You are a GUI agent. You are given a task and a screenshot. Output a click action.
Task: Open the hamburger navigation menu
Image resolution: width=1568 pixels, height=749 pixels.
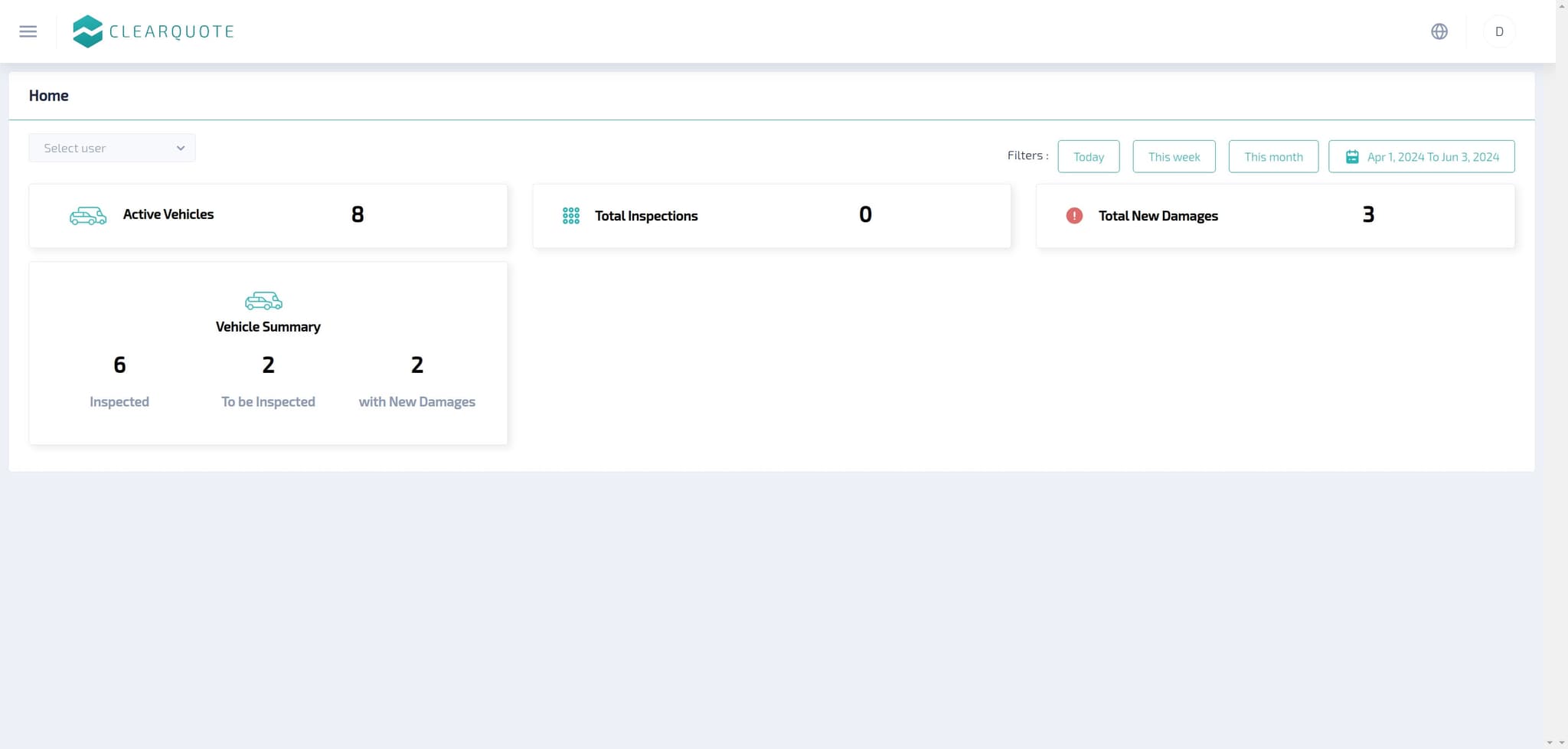pyautogui.click(x=28, y=31)
